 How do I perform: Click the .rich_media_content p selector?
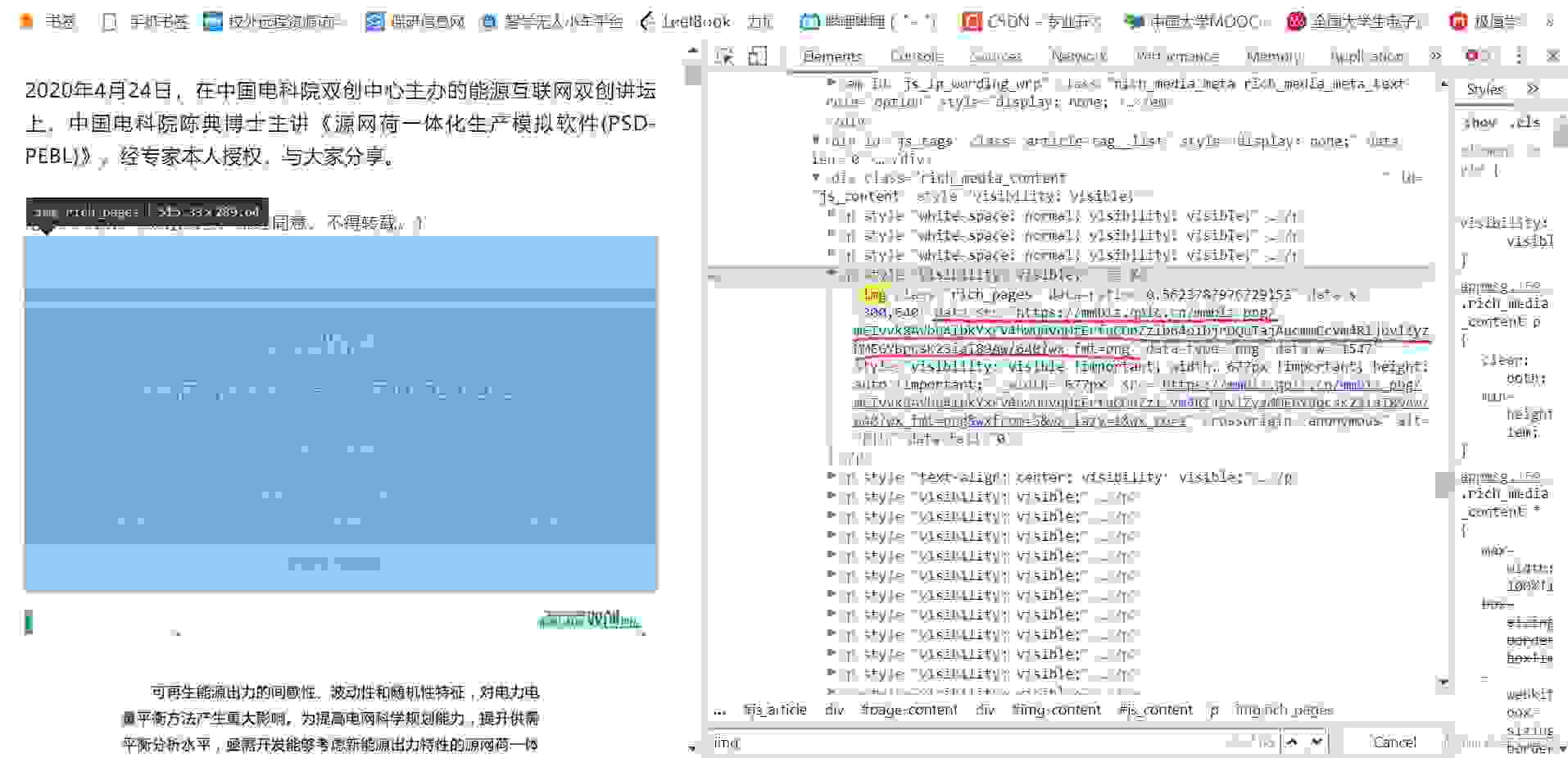(x=1504, y=312)
